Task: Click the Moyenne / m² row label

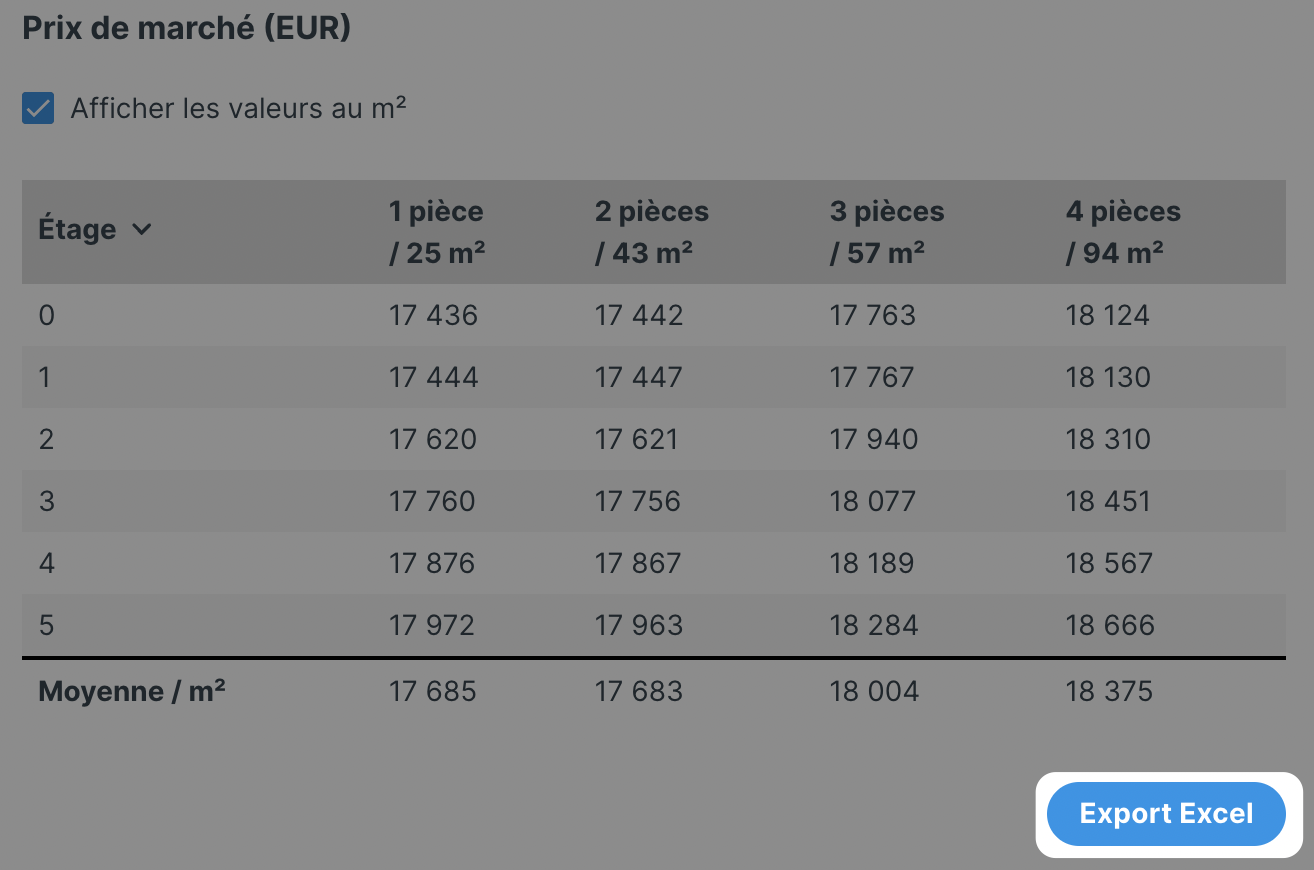Action: click(132, 691)
